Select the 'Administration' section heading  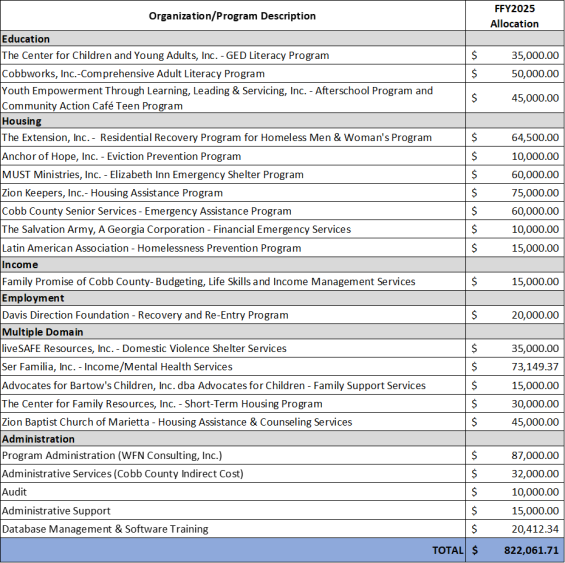click(38, 439)
